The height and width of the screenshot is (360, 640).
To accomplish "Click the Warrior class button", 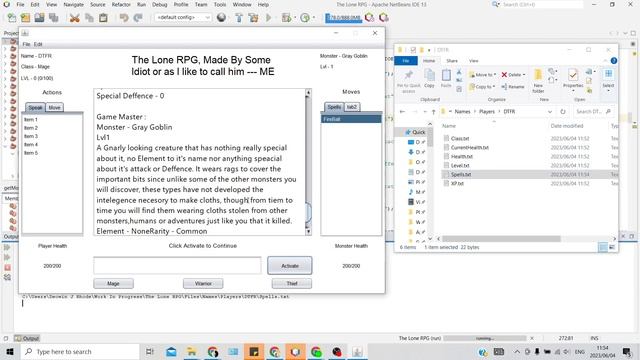I will coord(203,283).
